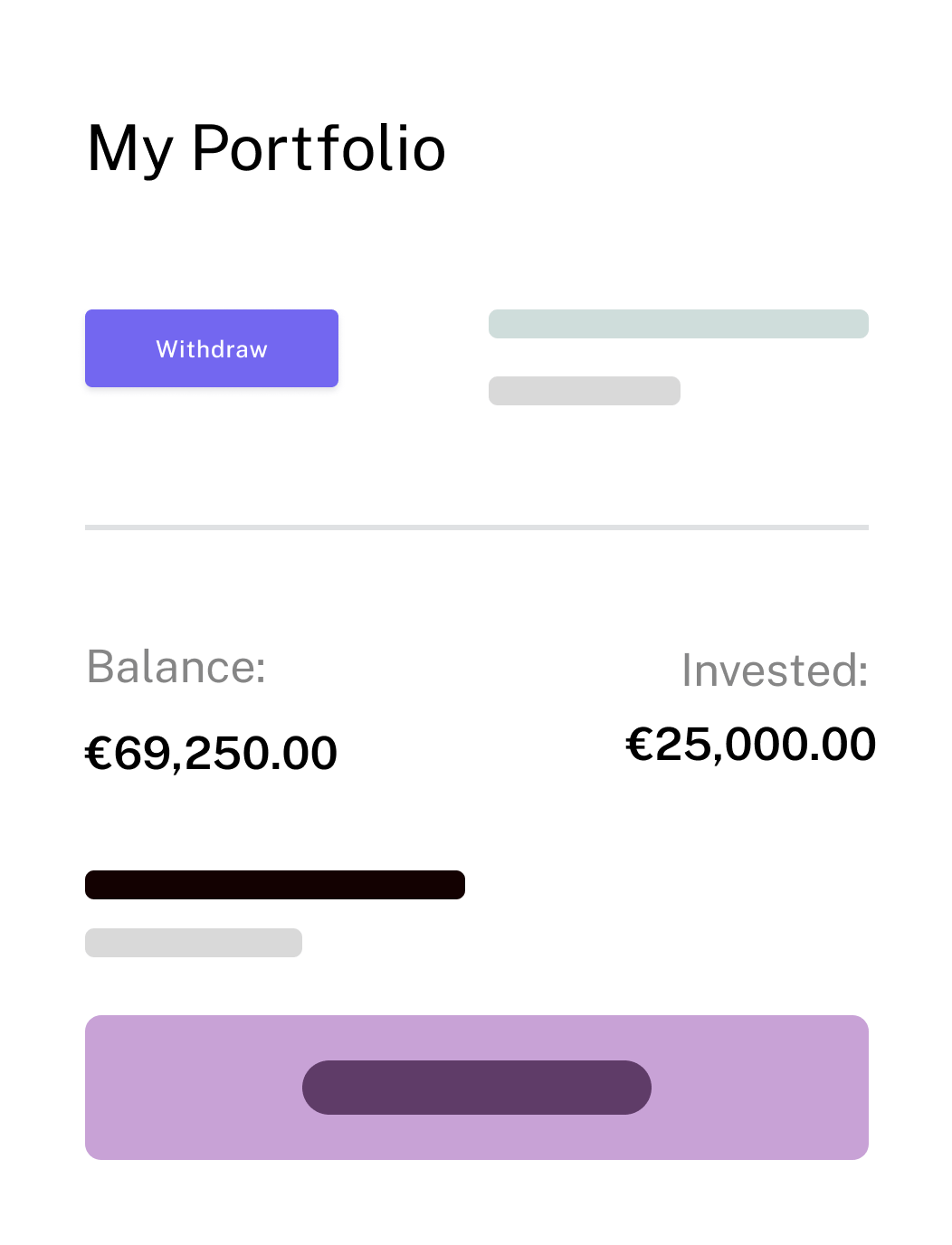Click the 000.00 portion of invested amount

click(x=800, y=745)
